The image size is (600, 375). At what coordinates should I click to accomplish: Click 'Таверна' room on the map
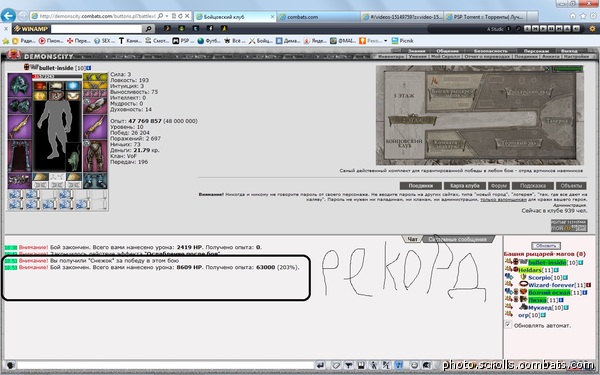tap(557, 121)
